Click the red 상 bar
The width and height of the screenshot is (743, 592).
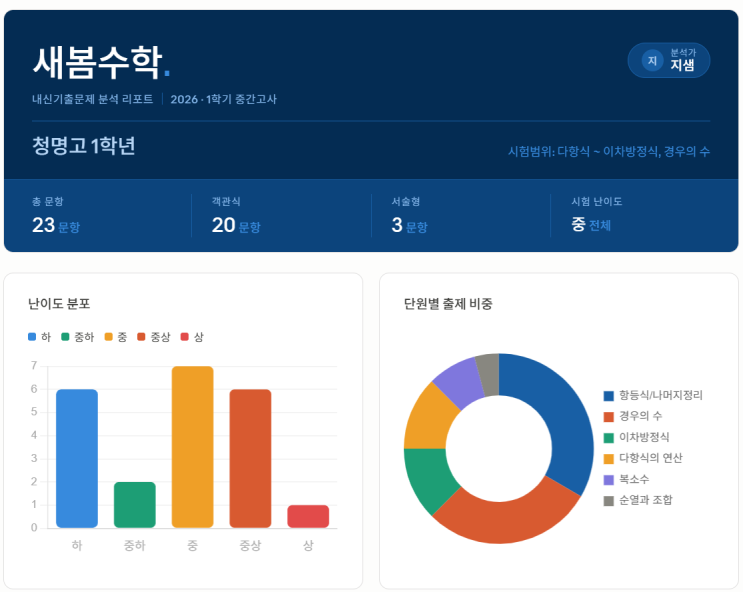coord(308,516)
